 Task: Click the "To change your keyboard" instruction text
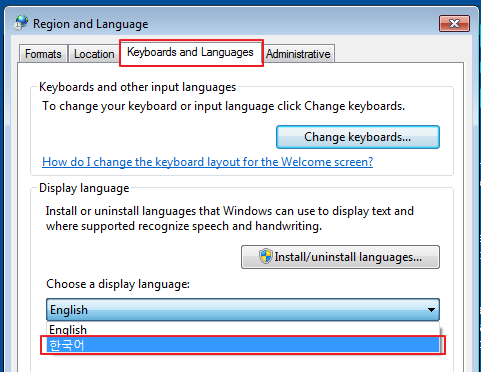click(x=223, y=106)
